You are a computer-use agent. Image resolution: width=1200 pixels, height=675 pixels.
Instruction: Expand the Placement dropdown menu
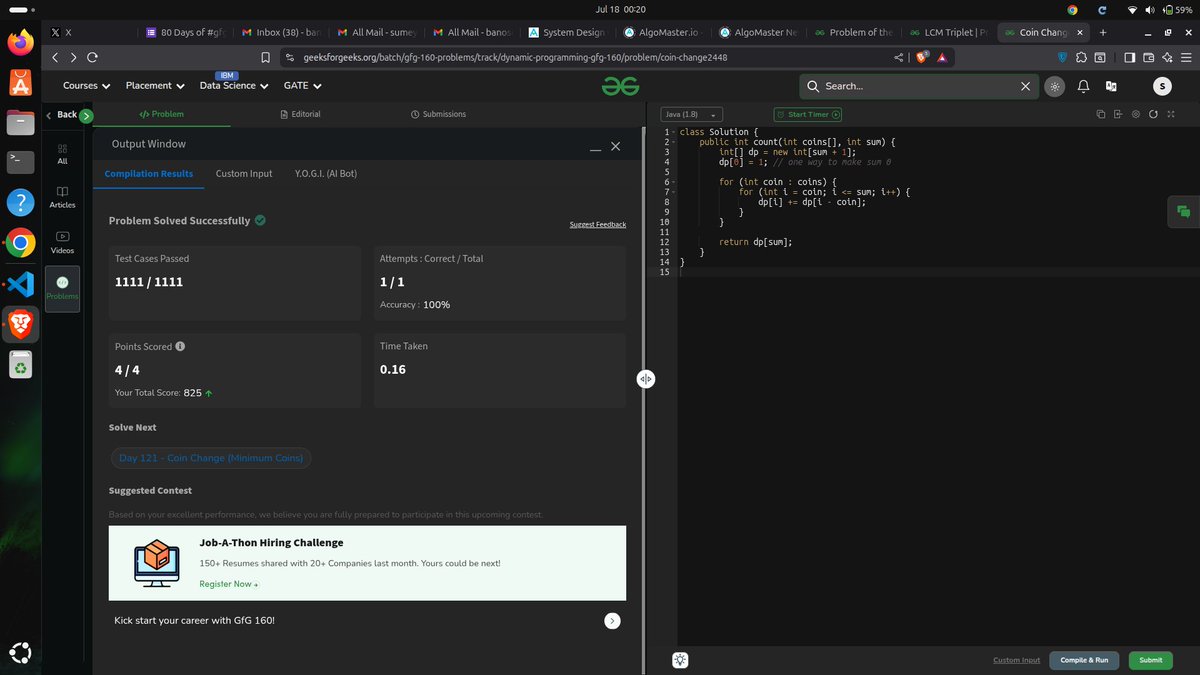point(156,86)
